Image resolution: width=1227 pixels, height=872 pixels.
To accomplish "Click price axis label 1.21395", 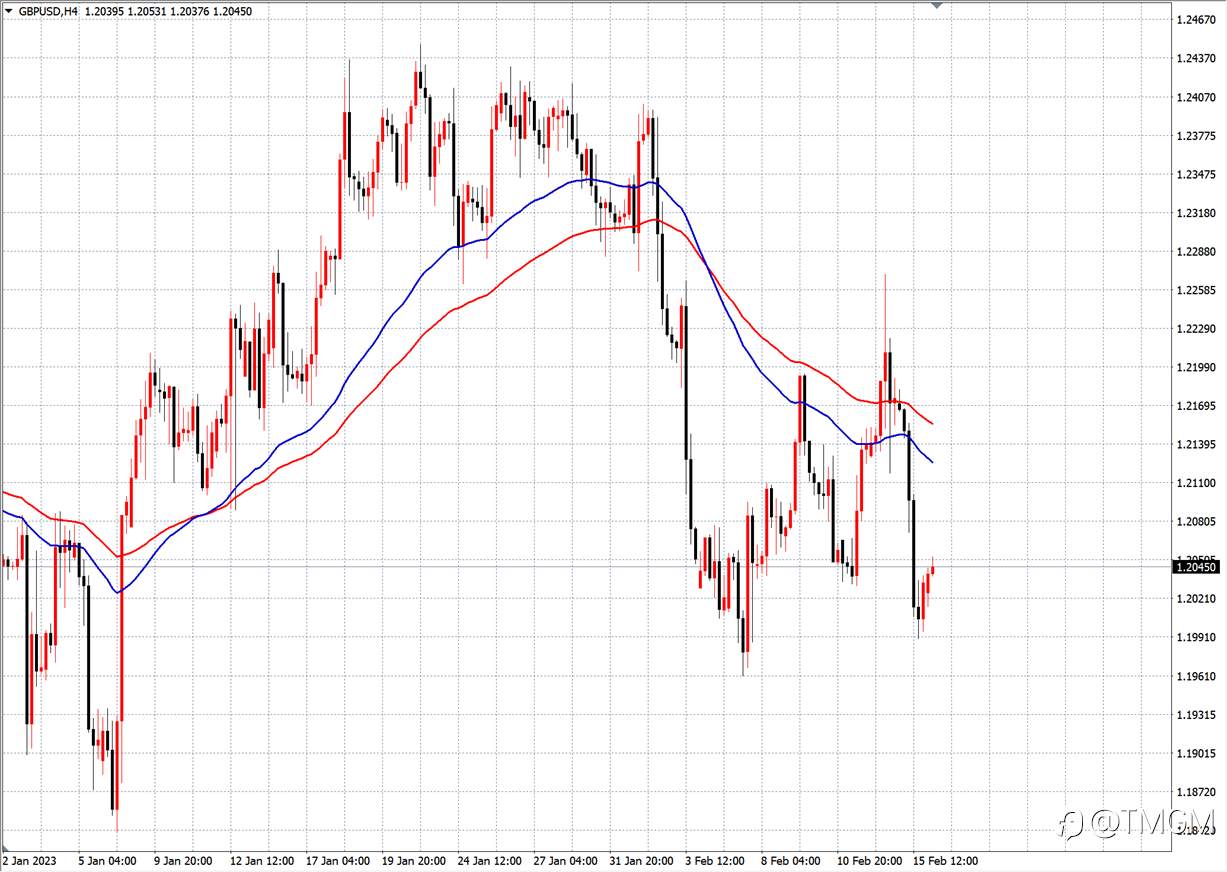I will [x=1196, y=444].
